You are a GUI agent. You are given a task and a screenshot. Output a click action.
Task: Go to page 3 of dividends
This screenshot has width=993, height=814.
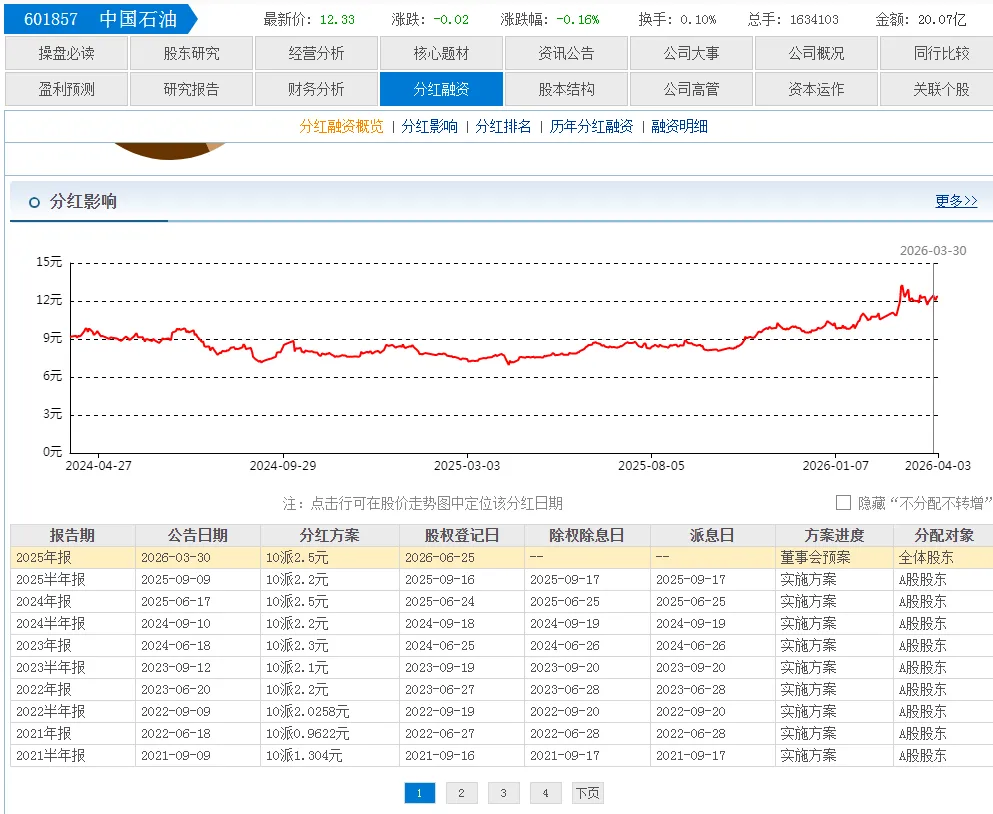coord(503,792)
